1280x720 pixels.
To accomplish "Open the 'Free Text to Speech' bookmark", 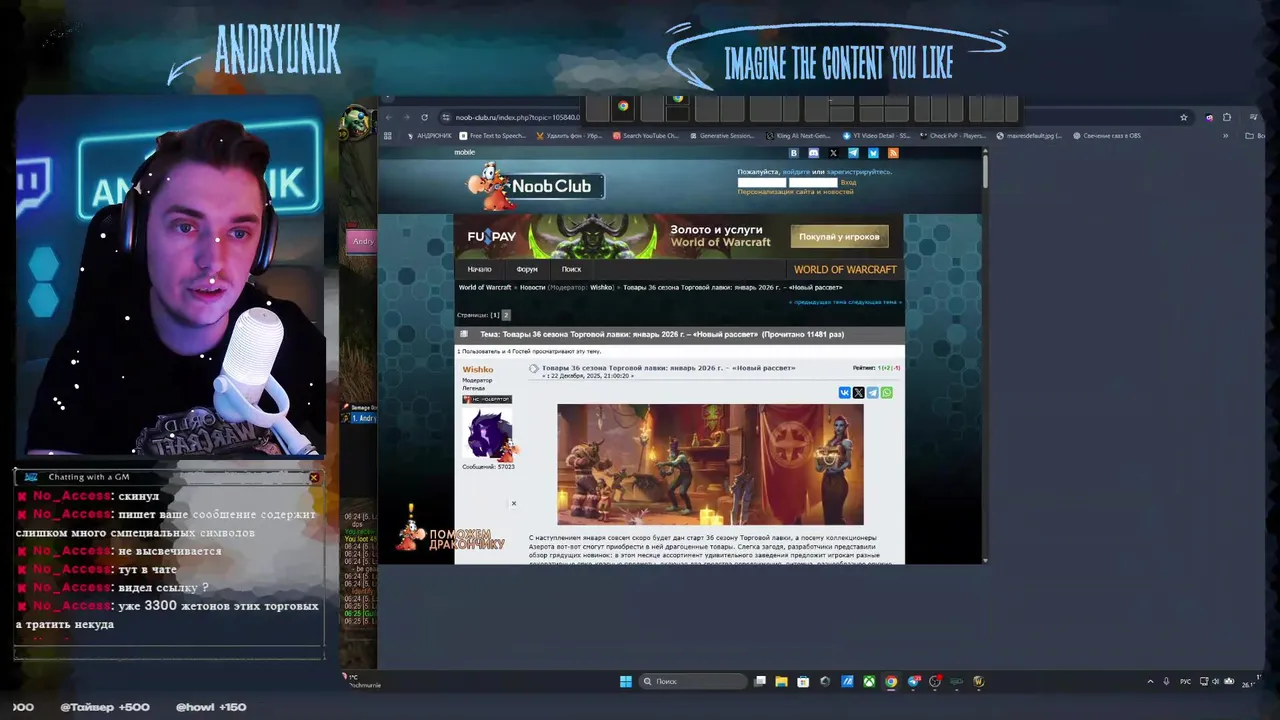I will click(x=492, y=136).
